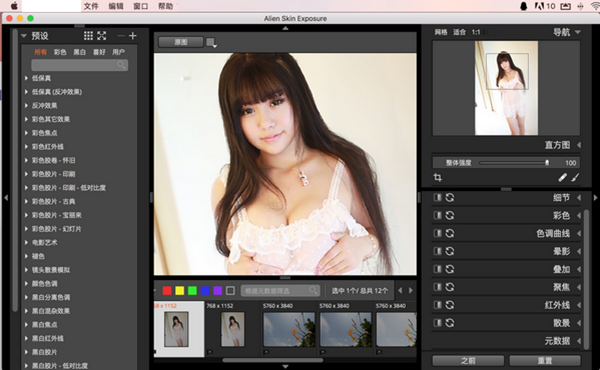The image size is (600, 370).
Task: Expand the 彩色焦点 preset category
Action: tap(26, 133)
